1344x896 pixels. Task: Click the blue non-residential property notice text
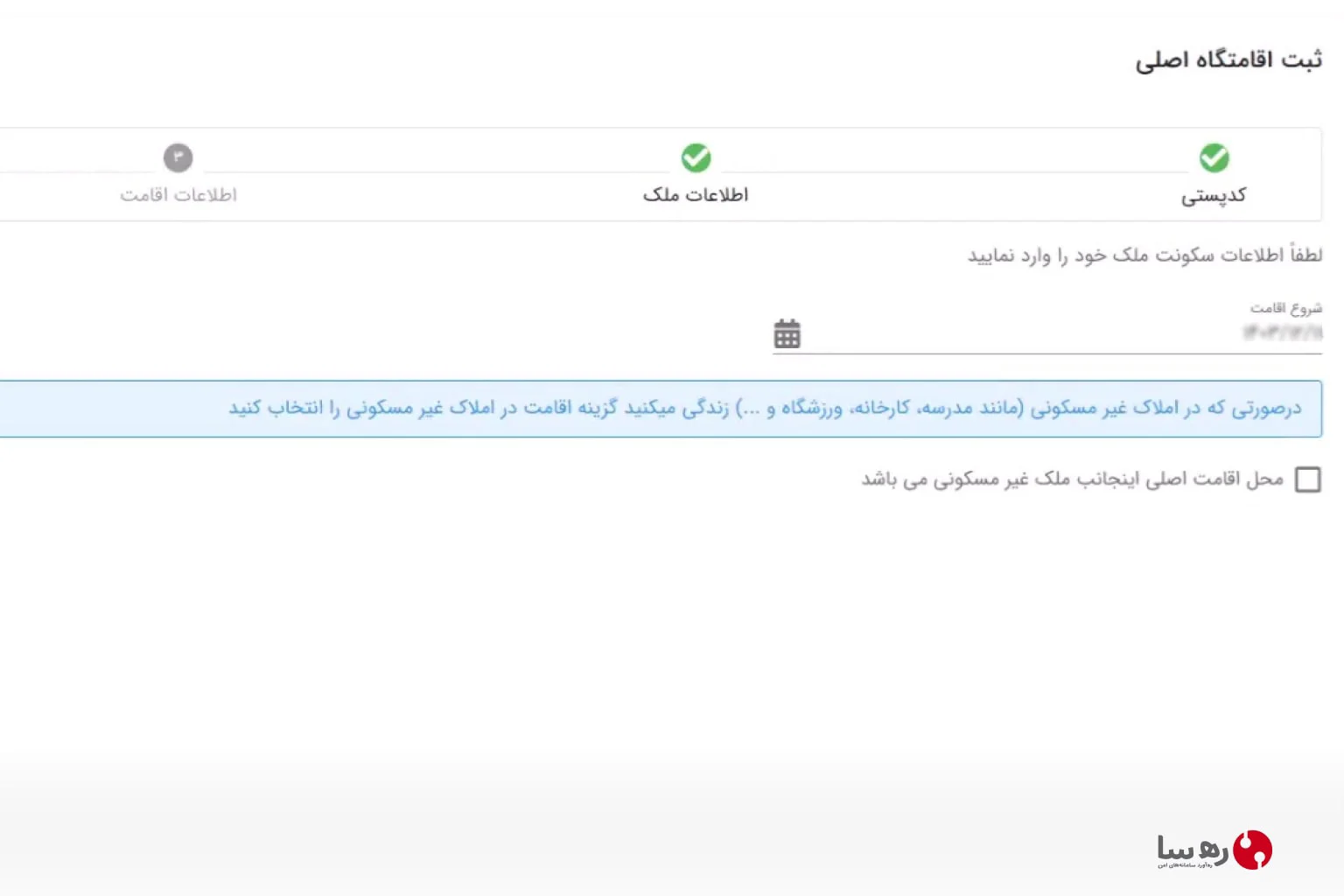coord(765,408)
